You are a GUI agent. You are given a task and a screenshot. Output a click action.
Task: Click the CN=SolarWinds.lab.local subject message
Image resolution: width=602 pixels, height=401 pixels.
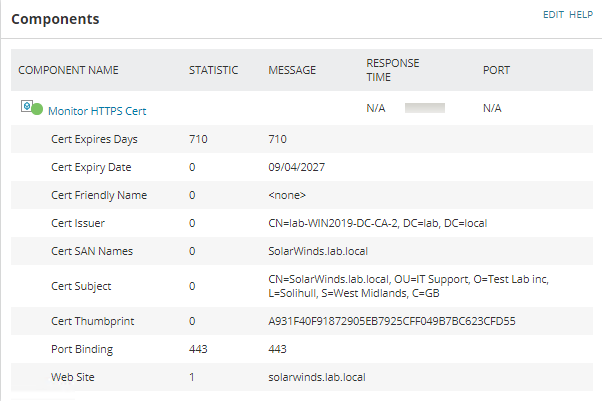pyautogui.click(x=408, y=286)
